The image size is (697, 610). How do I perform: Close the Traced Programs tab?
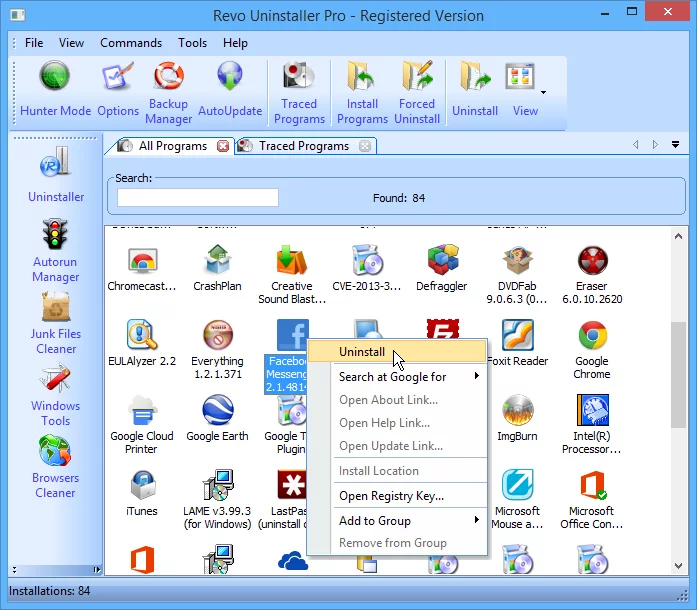[x=365, y=146]
